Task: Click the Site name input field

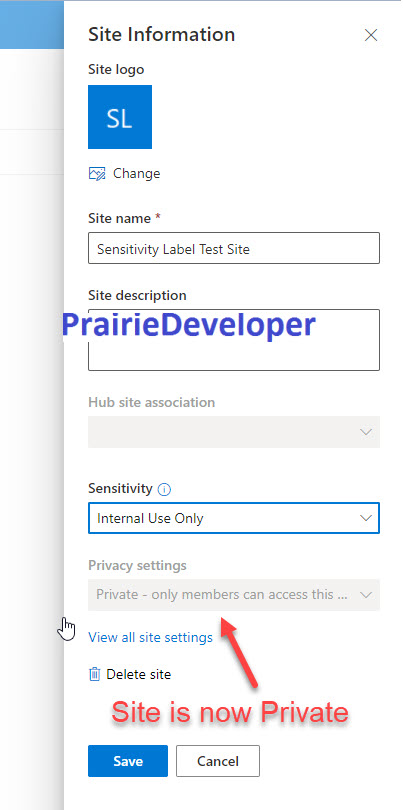Action: pos(234,248)
